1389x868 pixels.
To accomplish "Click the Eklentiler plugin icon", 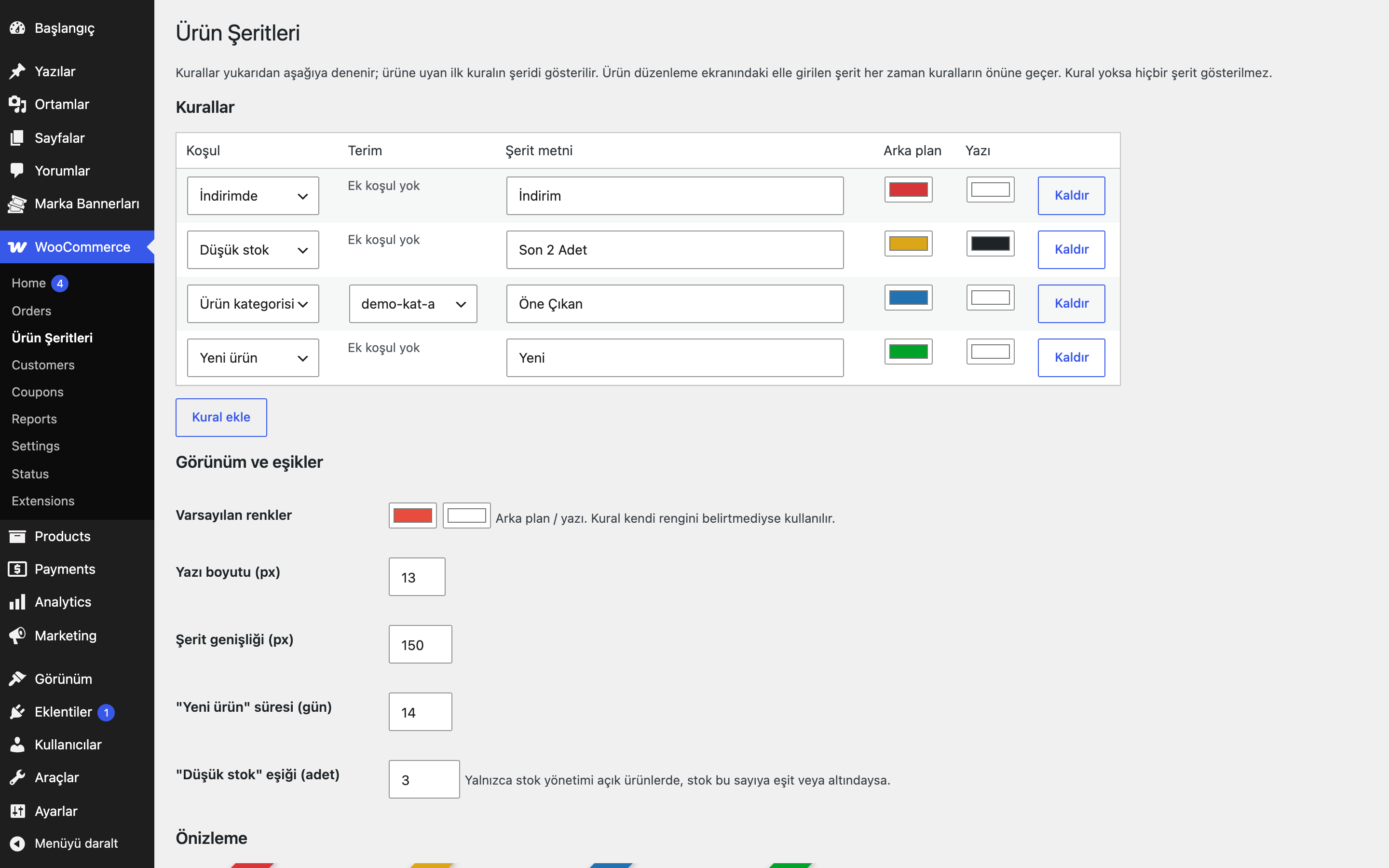I will 17,712.
